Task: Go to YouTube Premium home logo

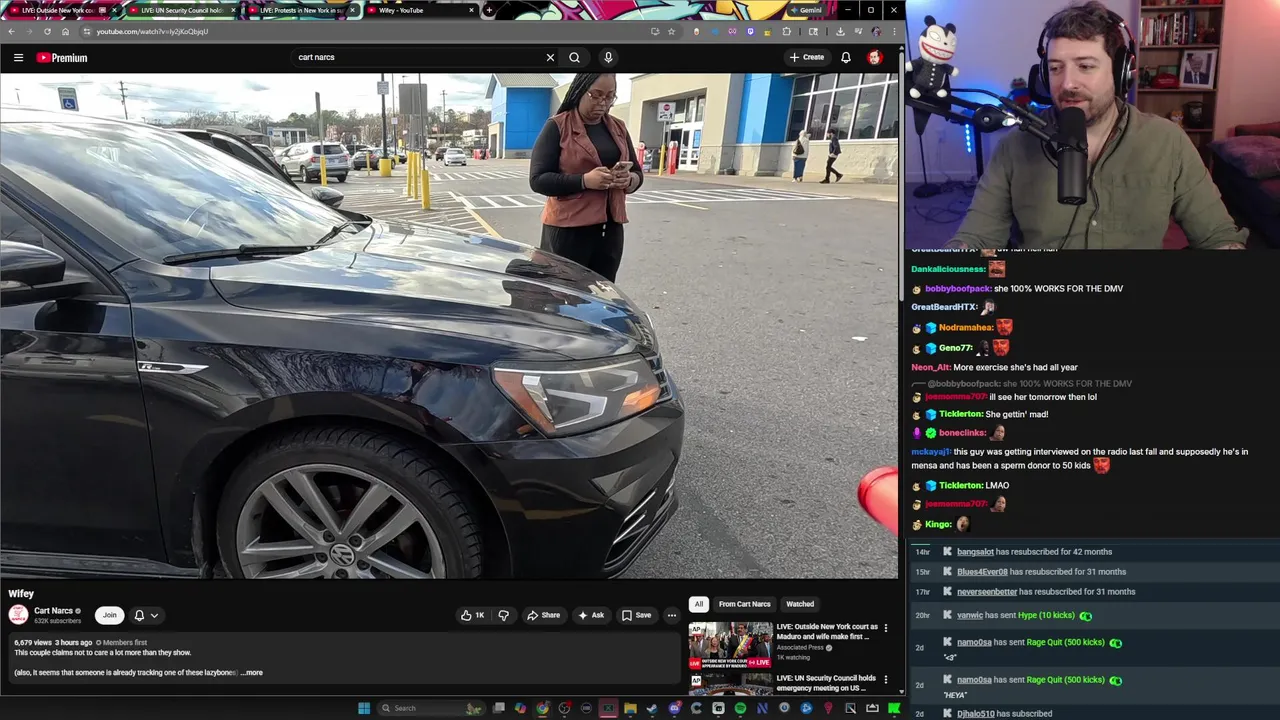Action: 62,57
